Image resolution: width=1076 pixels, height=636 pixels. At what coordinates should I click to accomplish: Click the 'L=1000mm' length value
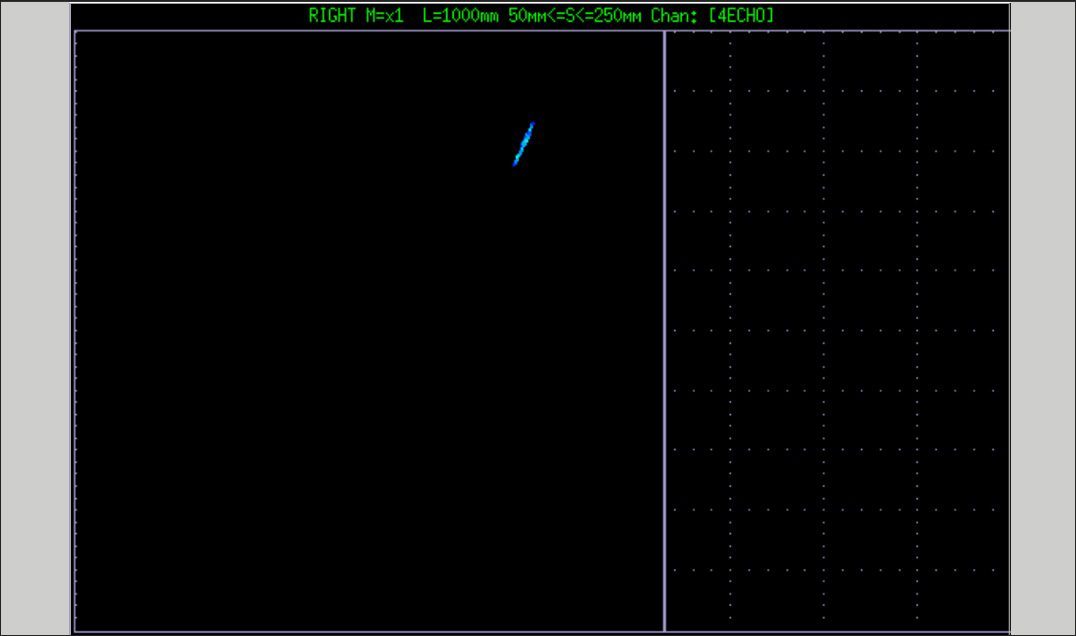coord(460,16)
